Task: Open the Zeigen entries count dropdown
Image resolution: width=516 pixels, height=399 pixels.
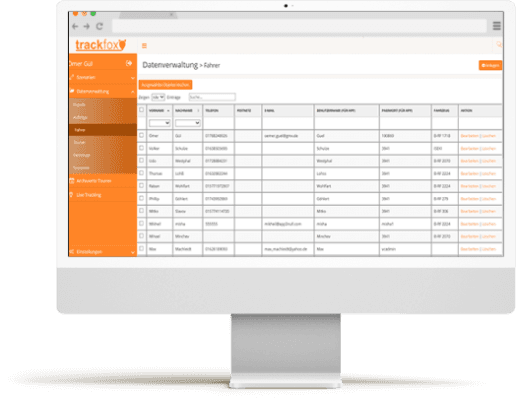Action: (158, 97)
